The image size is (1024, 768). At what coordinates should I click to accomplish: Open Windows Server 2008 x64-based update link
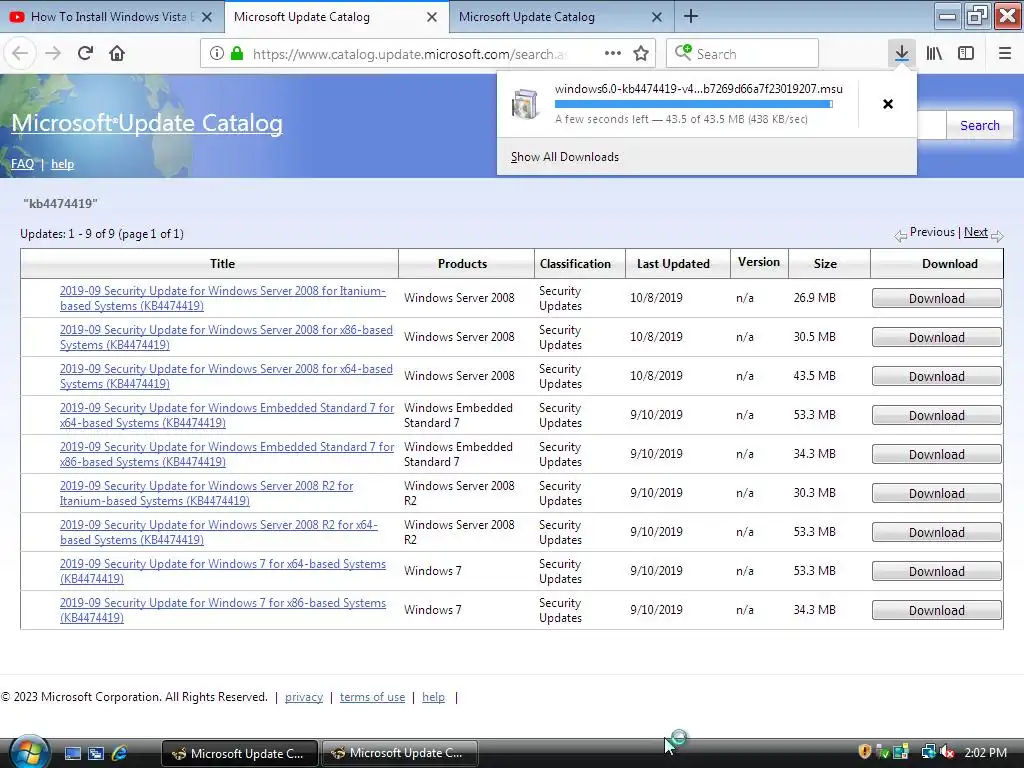226,376
